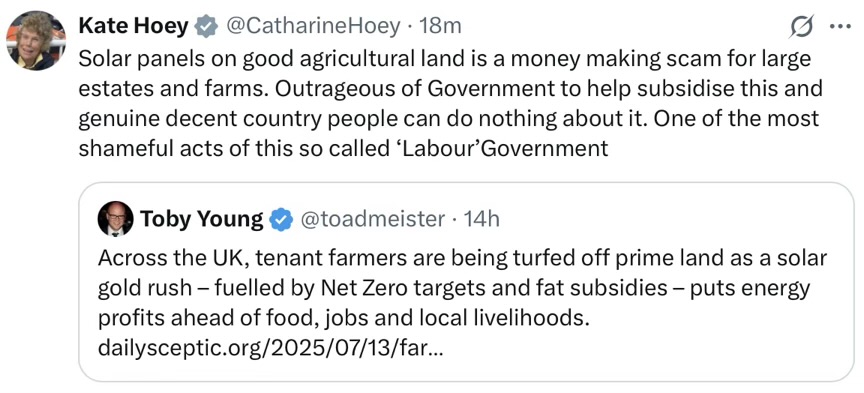
Task: Open the three-dot more options menu
Action: tap(840, 26)
